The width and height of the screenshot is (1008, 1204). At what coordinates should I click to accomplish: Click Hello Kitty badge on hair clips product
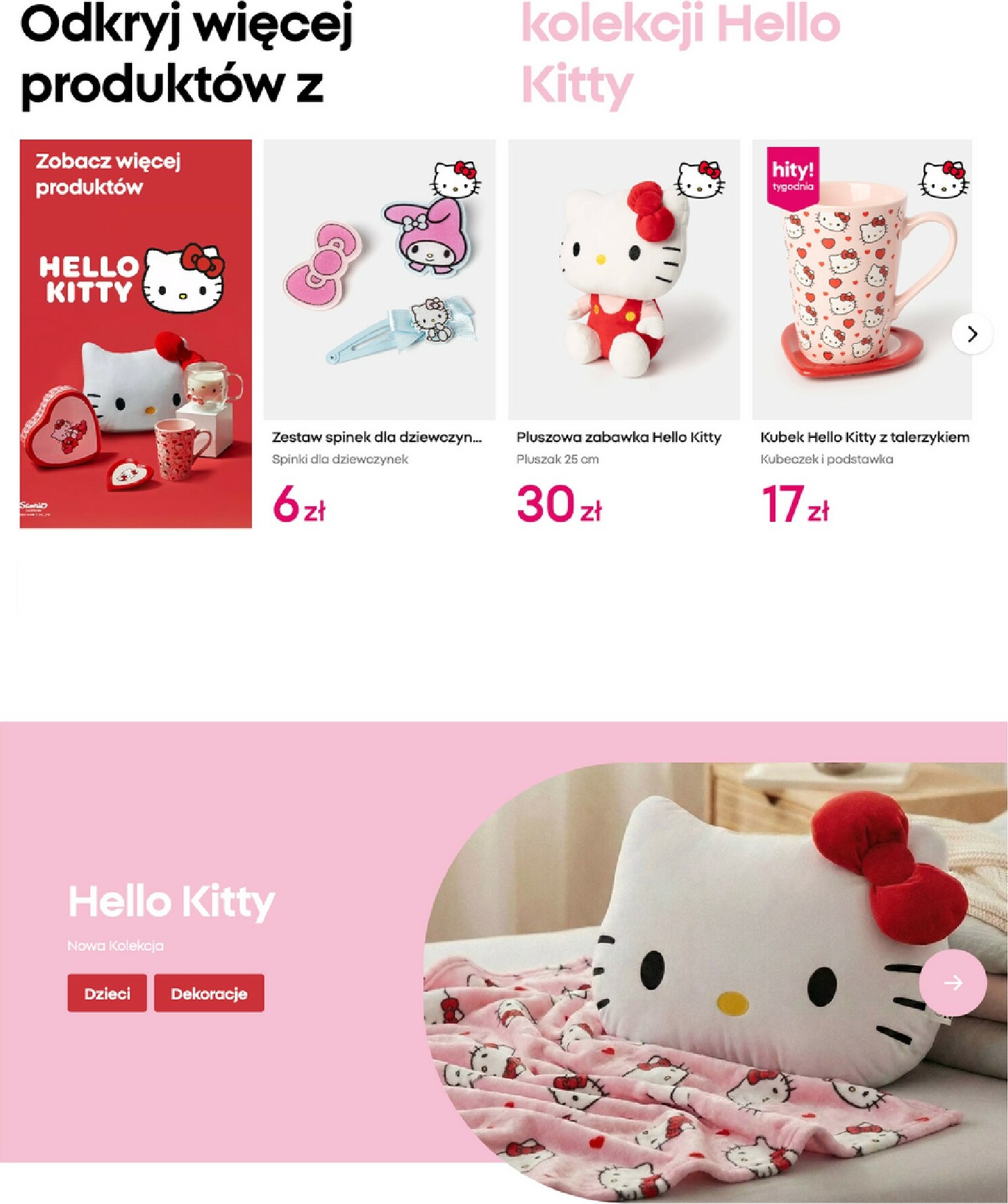coord(457,179)
